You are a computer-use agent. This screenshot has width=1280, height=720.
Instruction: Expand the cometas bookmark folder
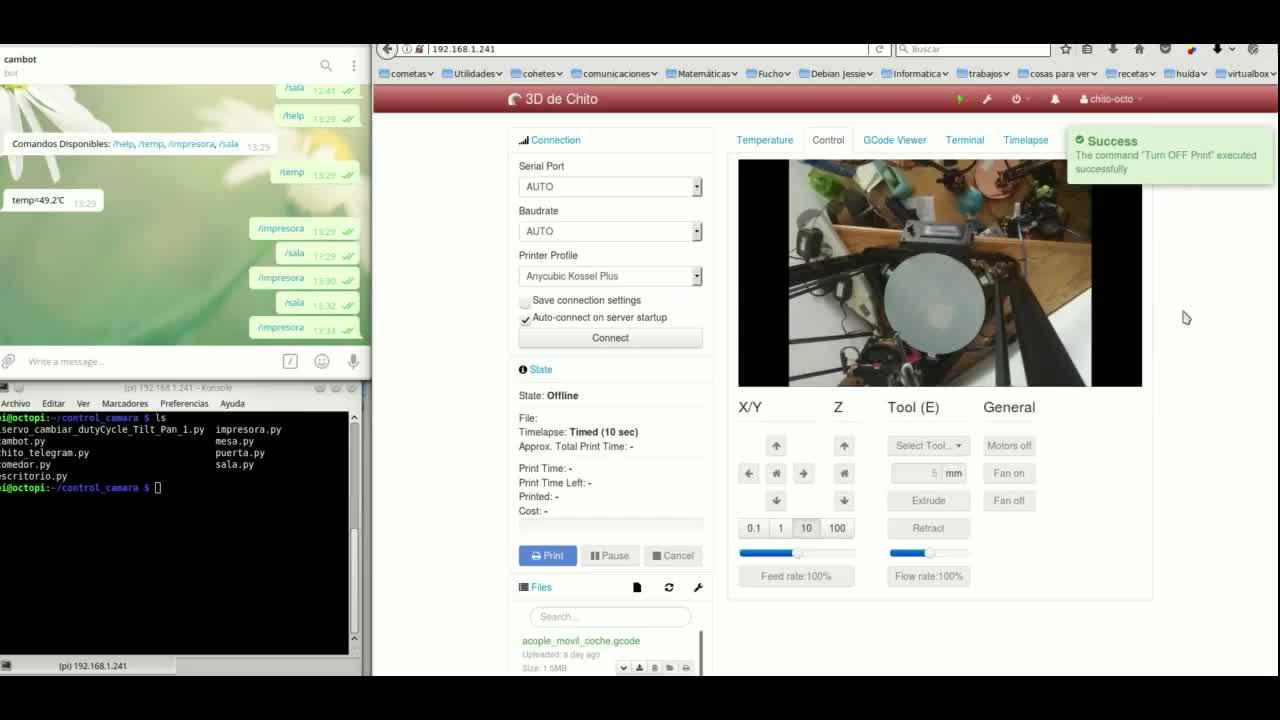406,74
